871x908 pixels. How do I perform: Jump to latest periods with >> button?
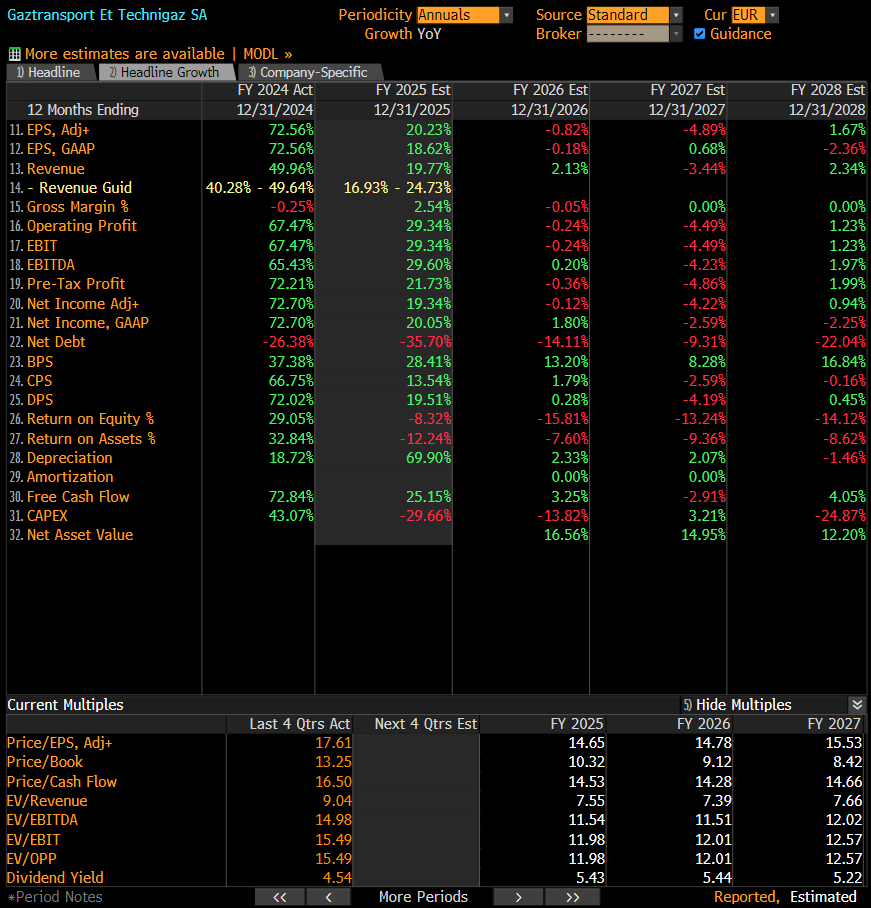572,897
